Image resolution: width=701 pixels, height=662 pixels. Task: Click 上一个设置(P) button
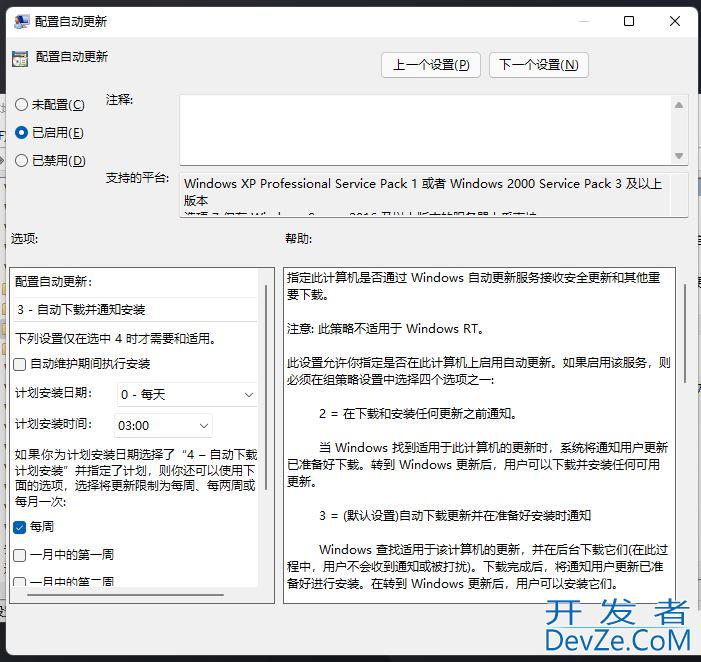[x=431, y=65]
